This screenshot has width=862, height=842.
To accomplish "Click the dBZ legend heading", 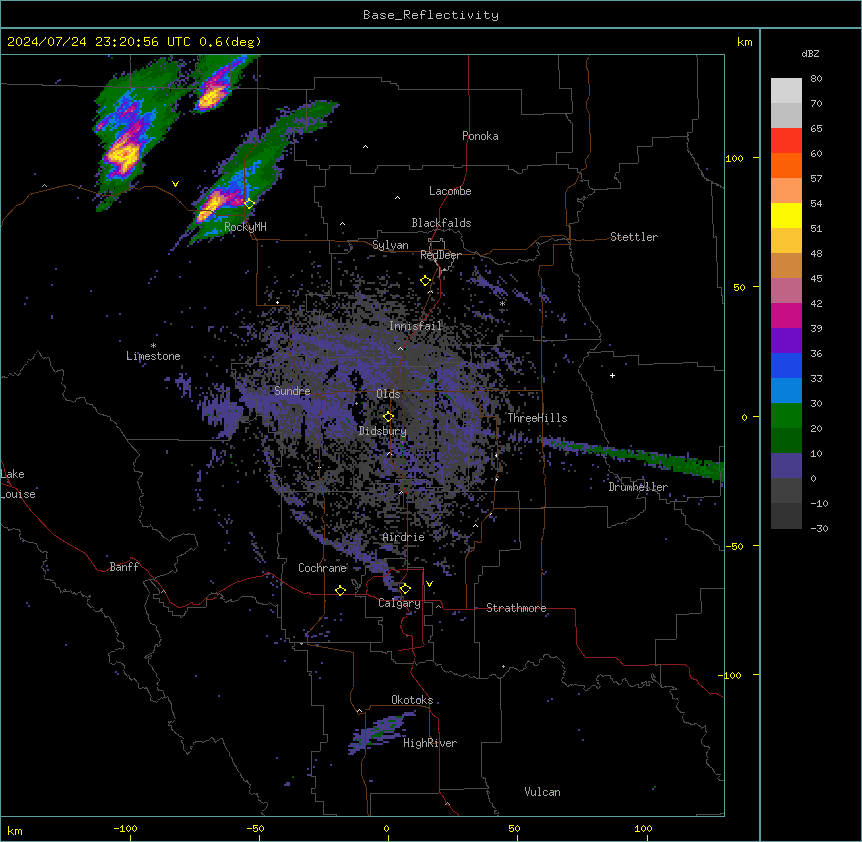I will (x=810, y=54).
